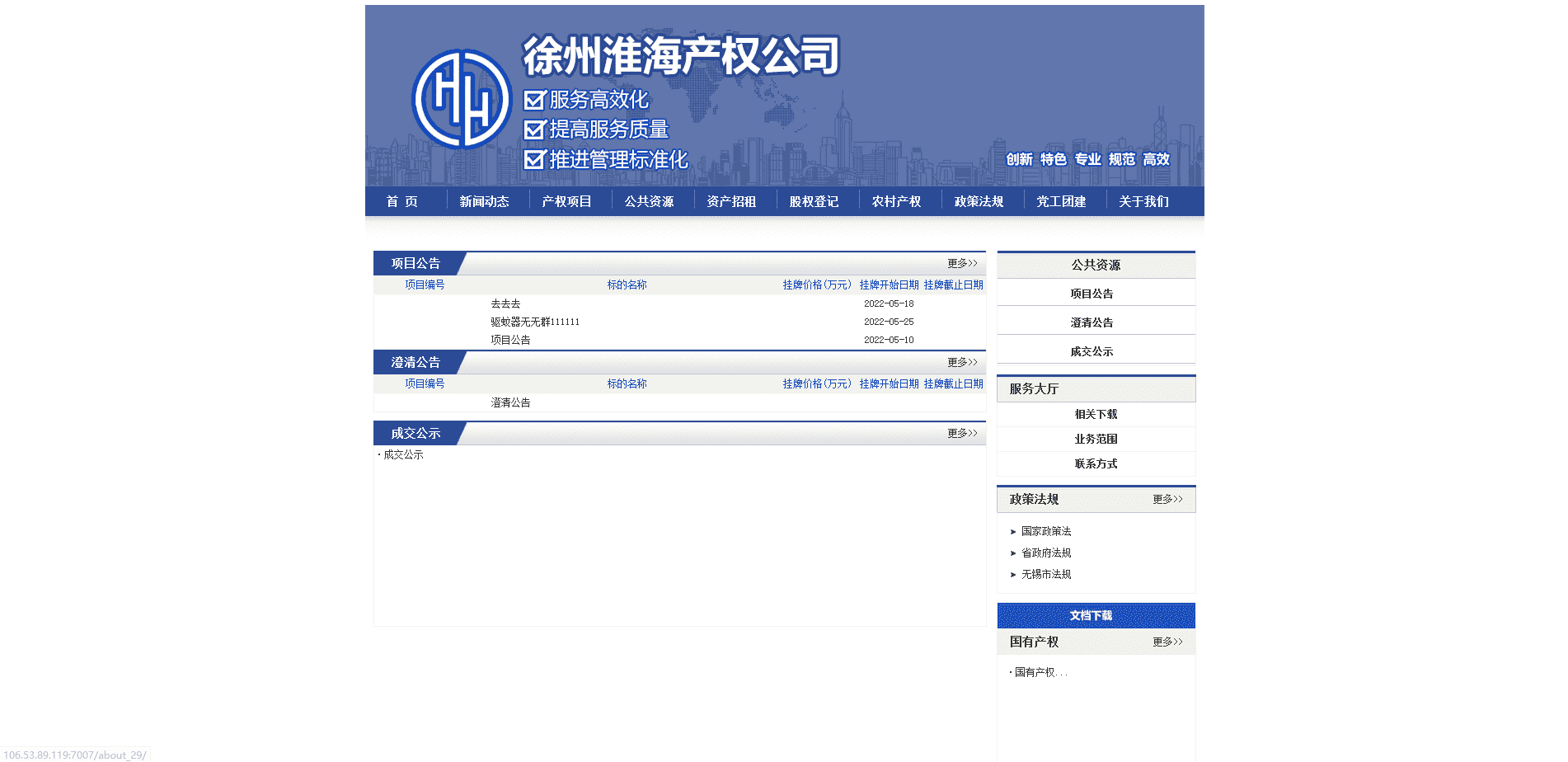This screenshot has height=762, width=1568.
Task: Expand 更多 in the 澄清公告 section
Action: tap(961, 363)
